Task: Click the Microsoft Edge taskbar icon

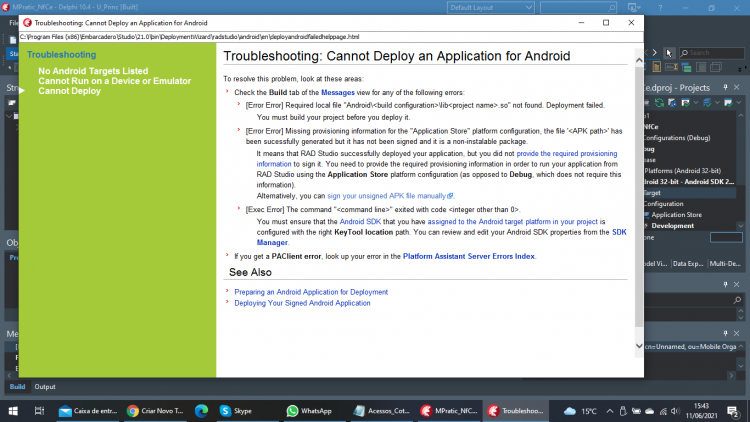Action: [201, 411]
